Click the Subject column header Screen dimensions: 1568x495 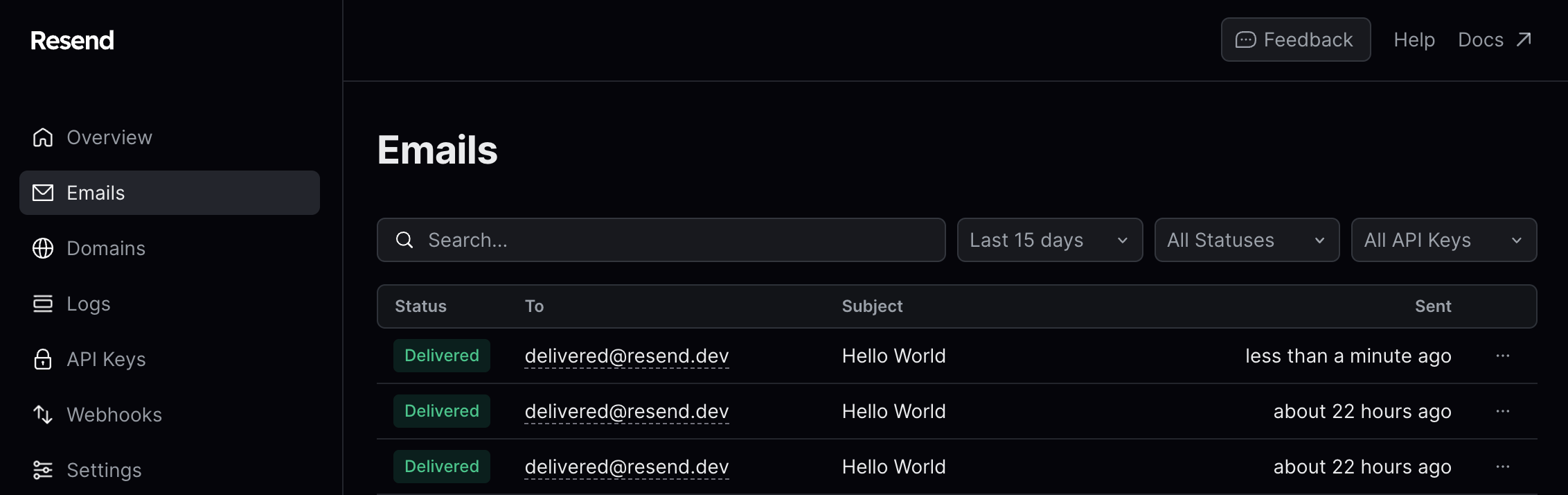(872, 306)
